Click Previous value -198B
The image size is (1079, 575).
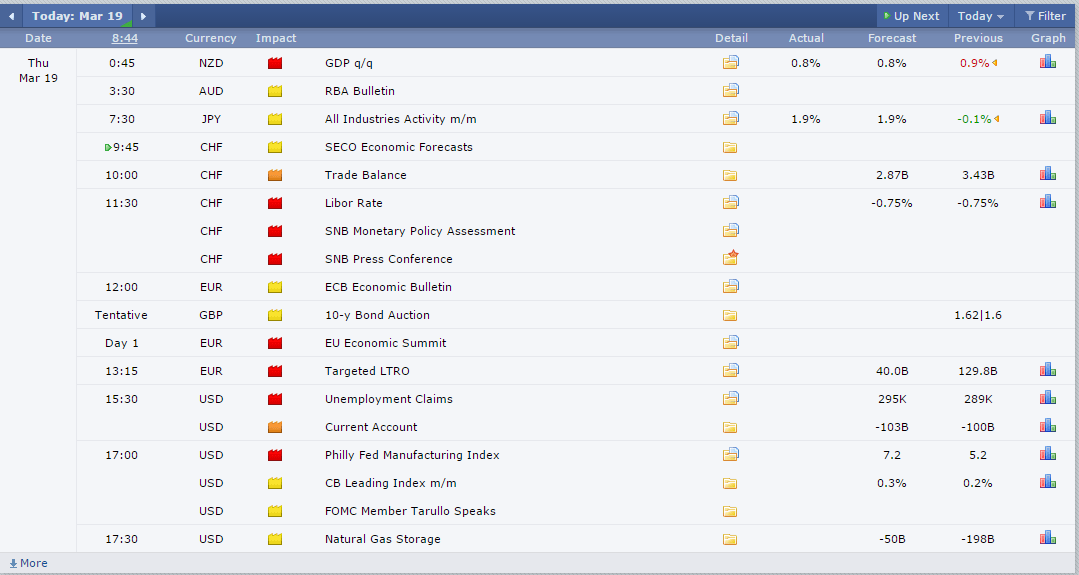[978, 539]
